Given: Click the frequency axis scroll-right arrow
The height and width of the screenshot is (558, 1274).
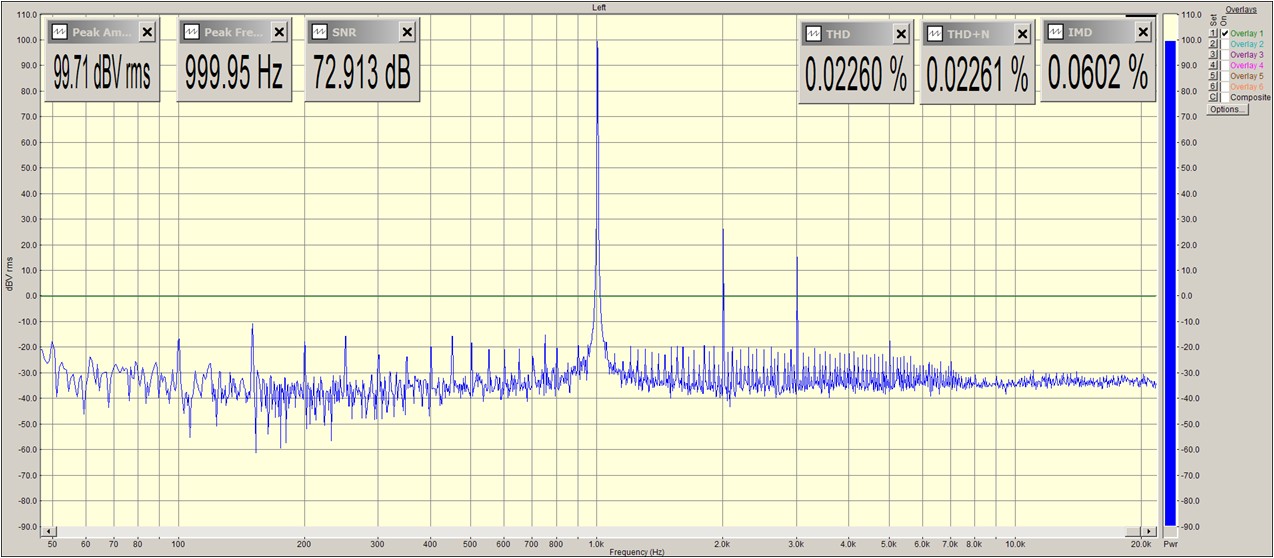Looking at the screenshot, I should point(1151,530).
